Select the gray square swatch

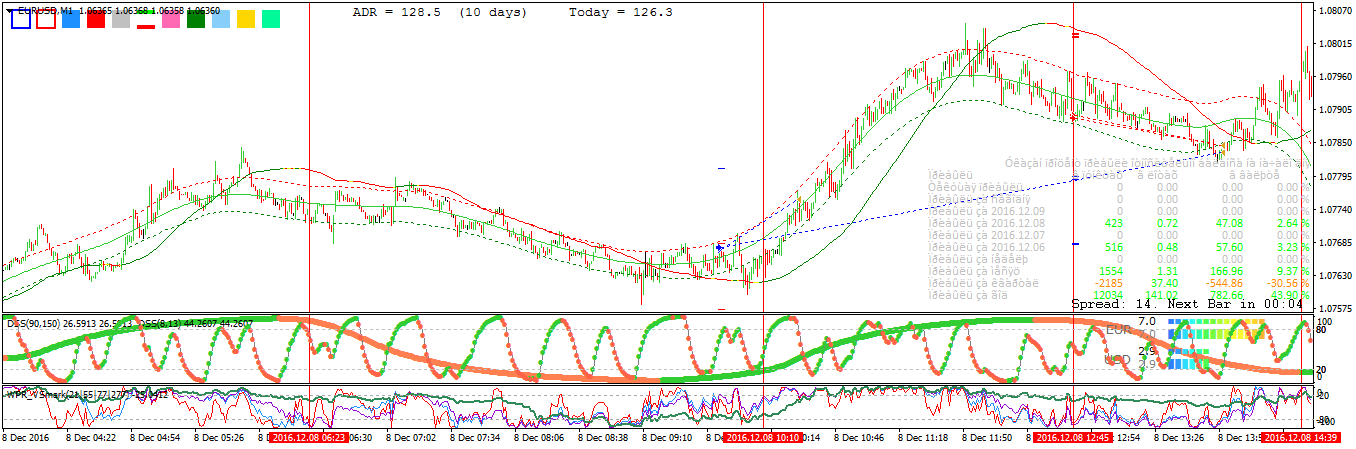point(121,19)
